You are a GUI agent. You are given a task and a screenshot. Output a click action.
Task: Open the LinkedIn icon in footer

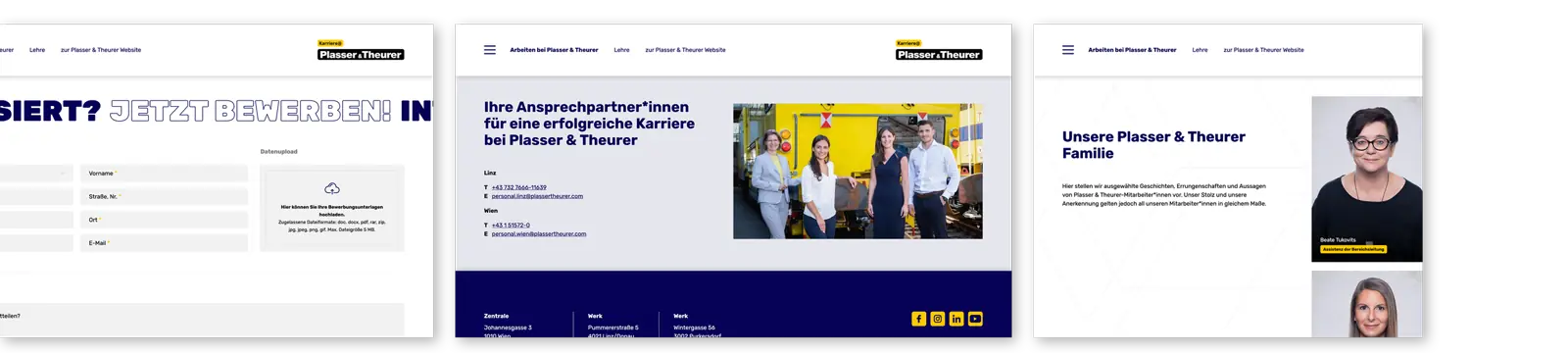956,319
